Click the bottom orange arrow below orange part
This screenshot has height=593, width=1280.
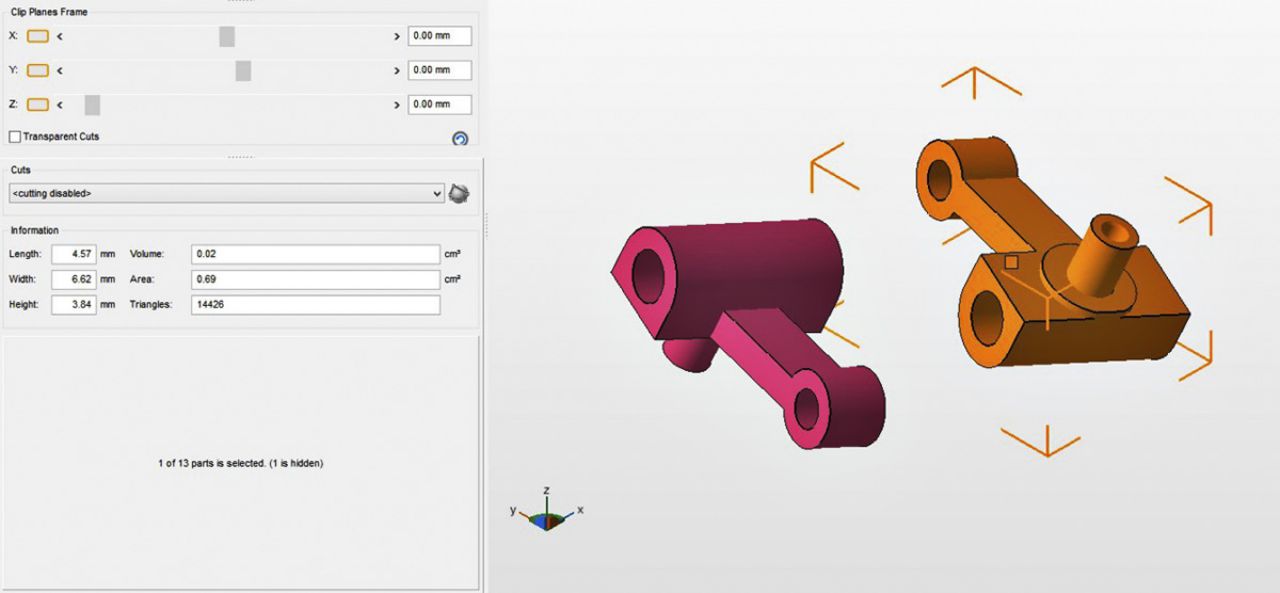point(1045,440)
